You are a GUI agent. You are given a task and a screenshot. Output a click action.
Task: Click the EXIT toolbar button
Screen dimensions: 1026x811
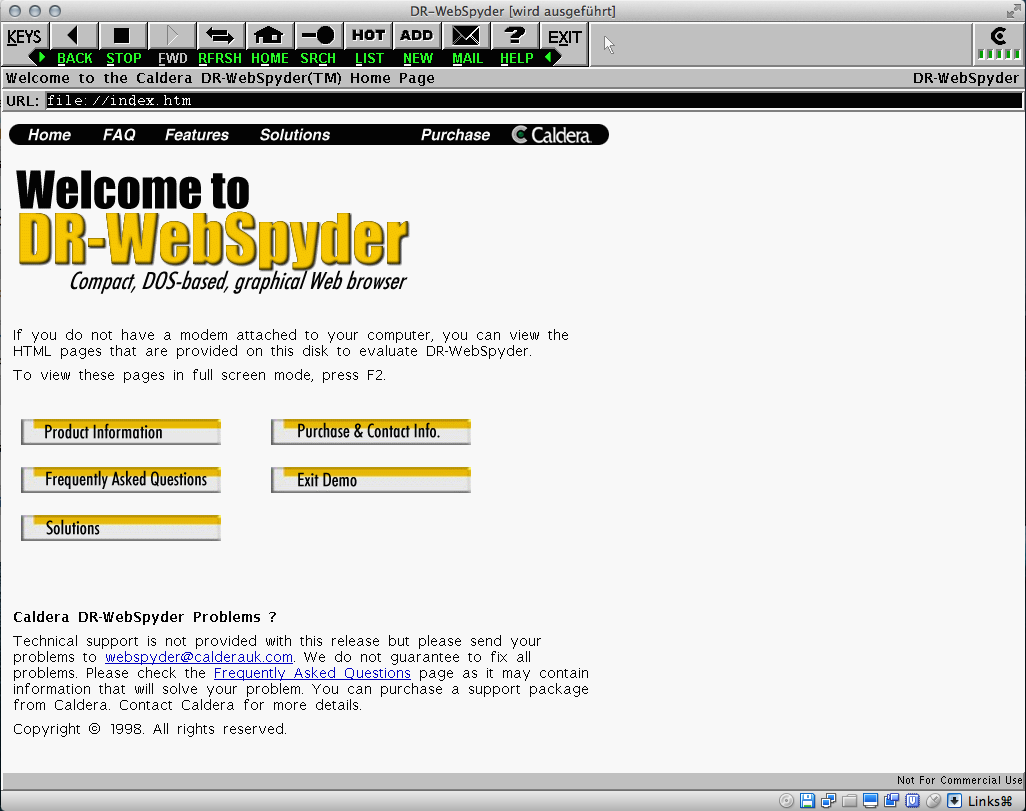point(564,37)
